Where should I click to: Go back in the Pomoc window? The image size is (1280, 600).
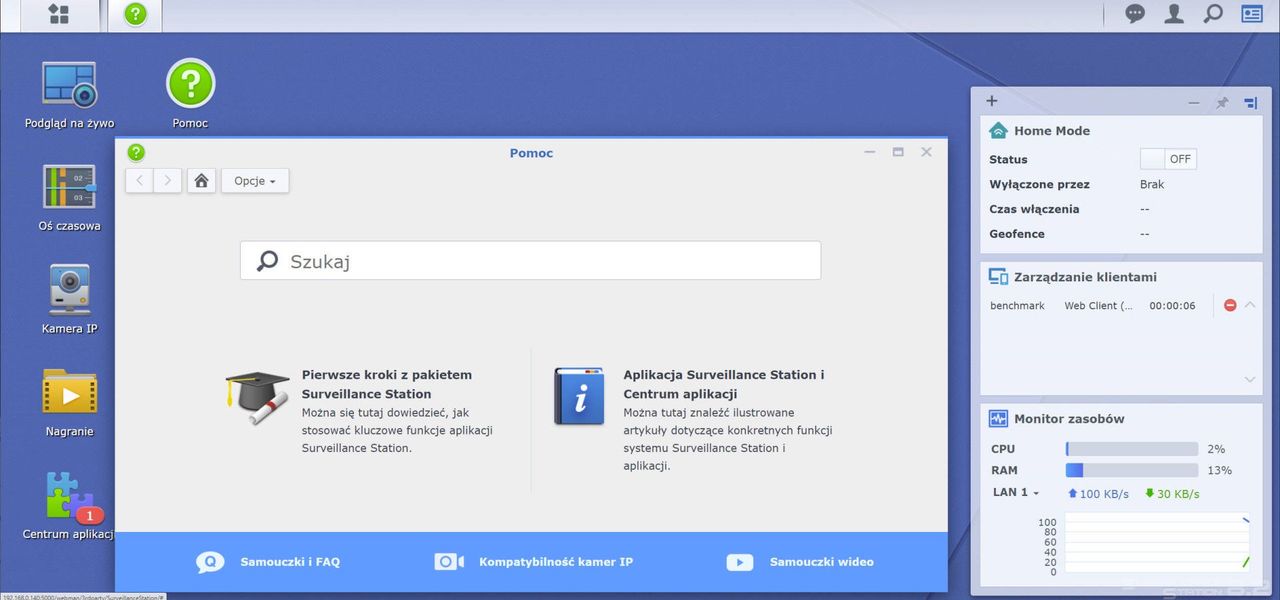(140, 180)
